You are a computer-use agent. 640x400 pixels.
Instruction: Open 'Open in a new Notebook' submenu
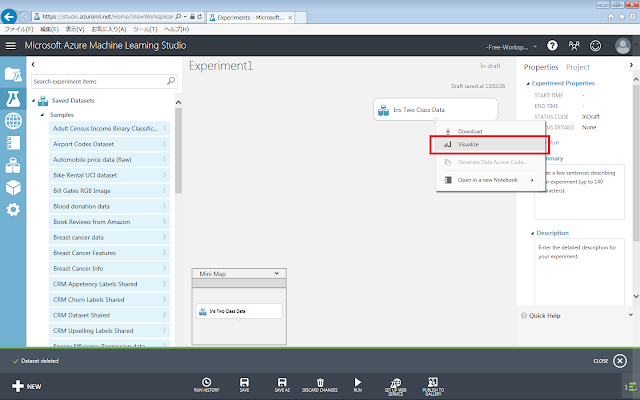pyautogui.click(x=489, y=180)
